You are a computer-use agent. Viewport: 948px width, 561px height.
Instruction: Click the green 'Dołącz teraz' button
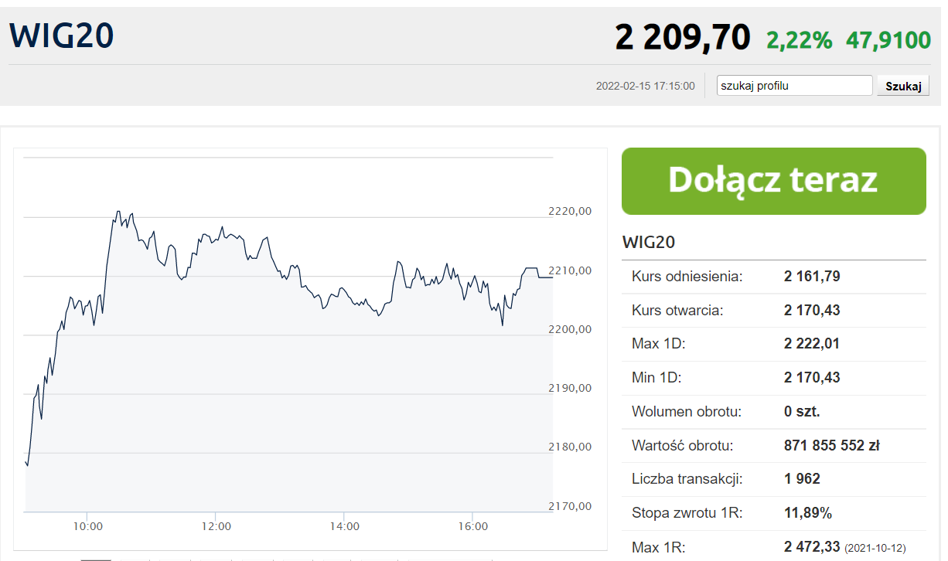(774, 181)
